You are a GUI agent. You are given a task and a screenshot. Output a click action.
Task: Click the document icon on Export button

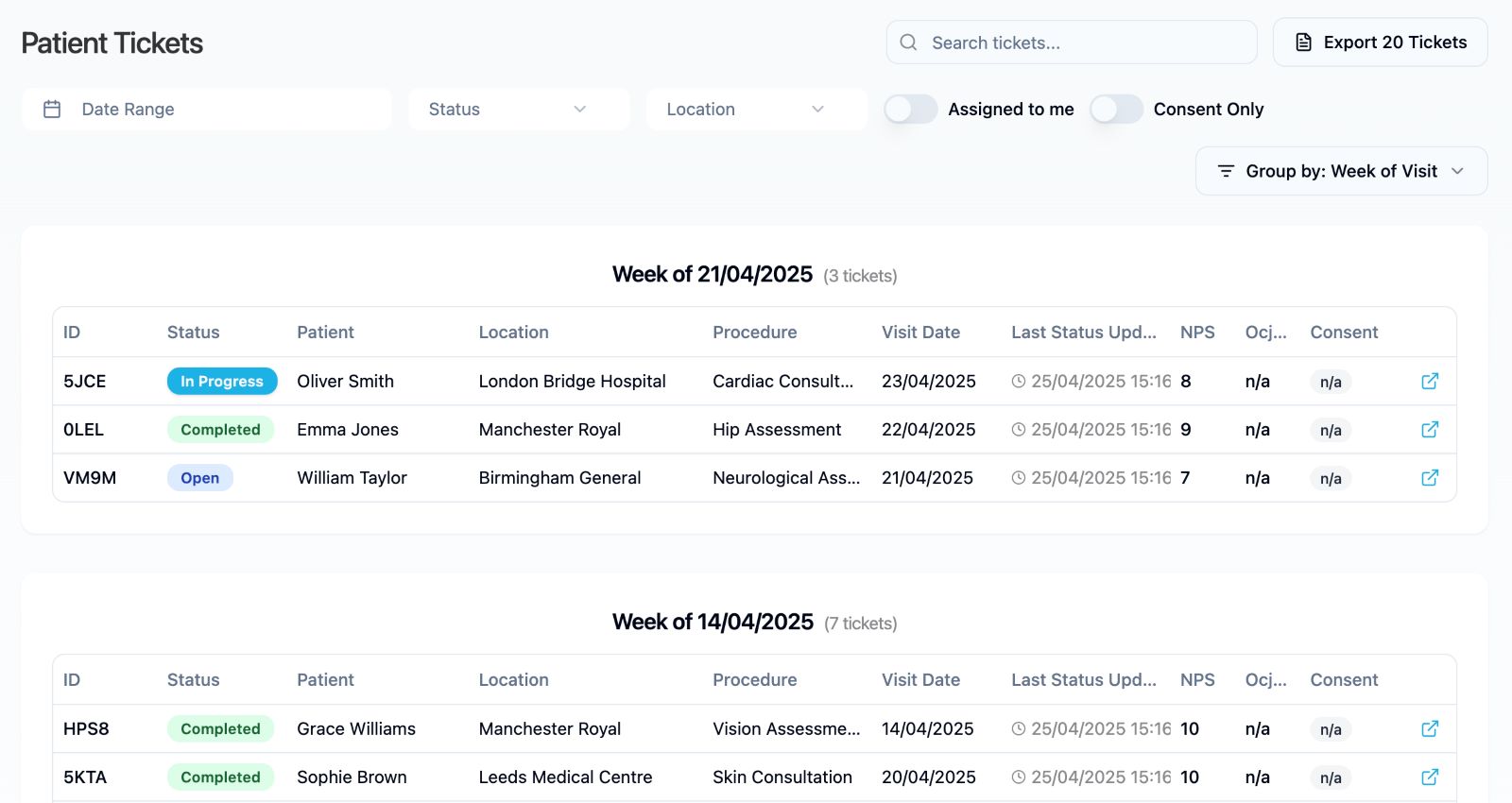(1303, 43)
